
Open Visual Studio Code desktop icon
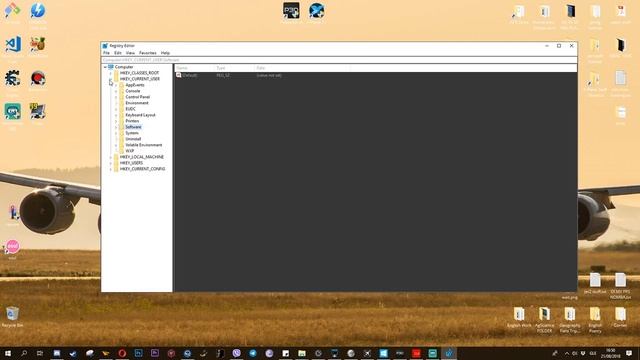point(13,44)
